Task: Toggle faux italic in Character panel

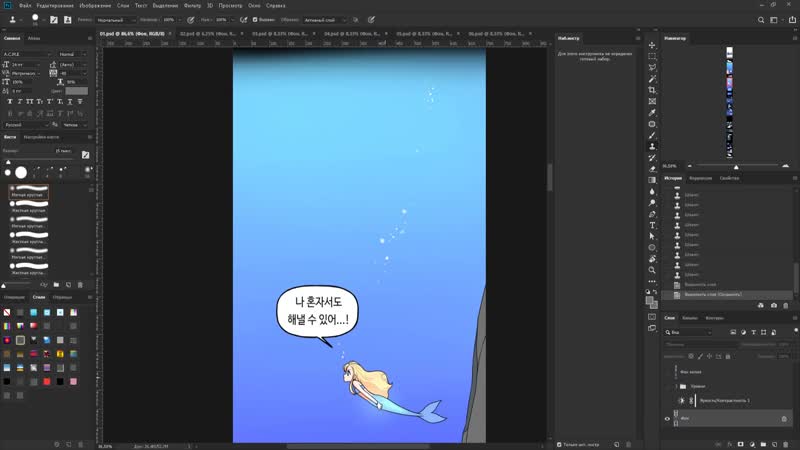Action: click(x=20, y=102)
